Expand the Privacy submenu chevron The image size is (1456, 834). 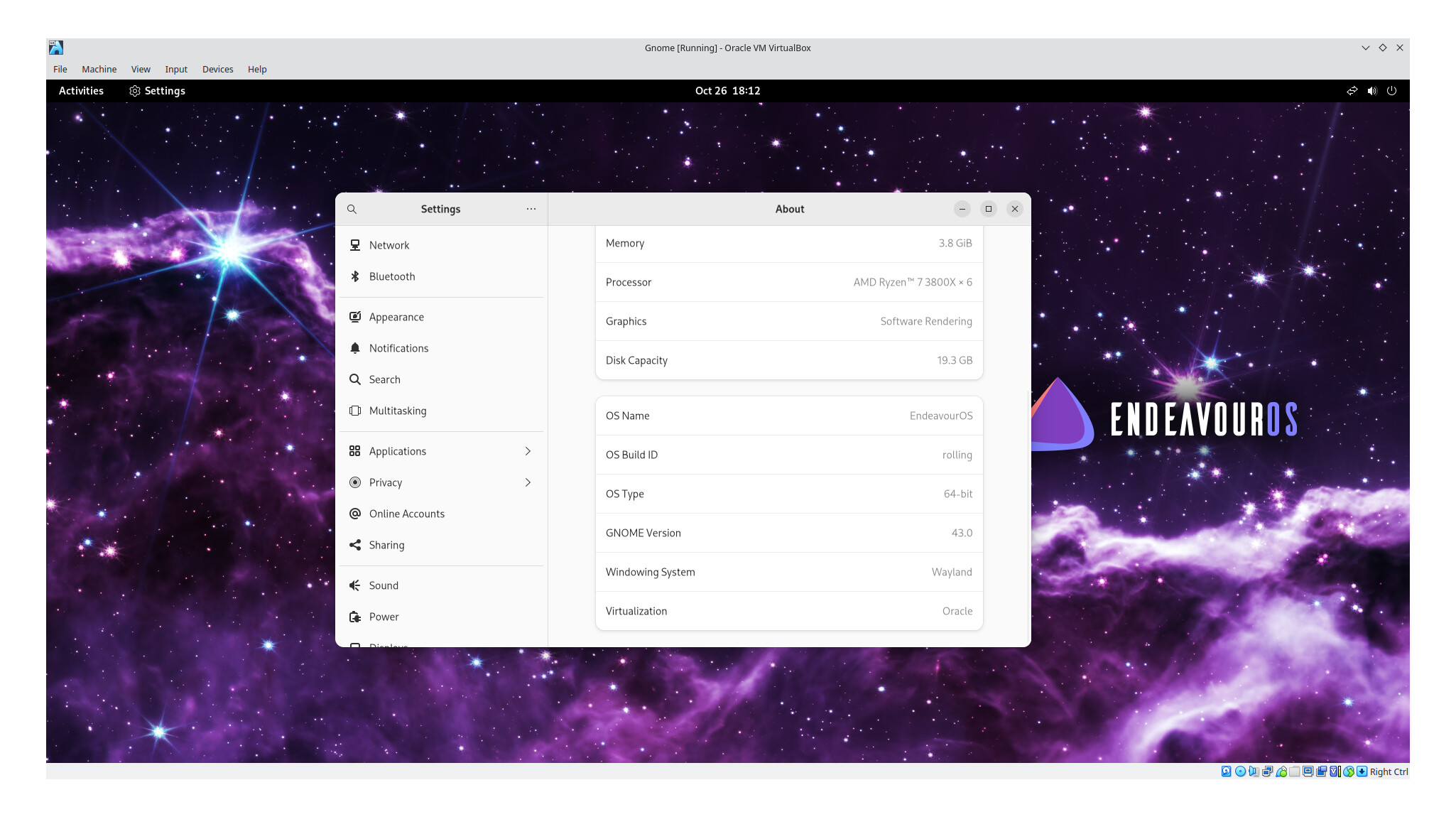click(528, 482)
